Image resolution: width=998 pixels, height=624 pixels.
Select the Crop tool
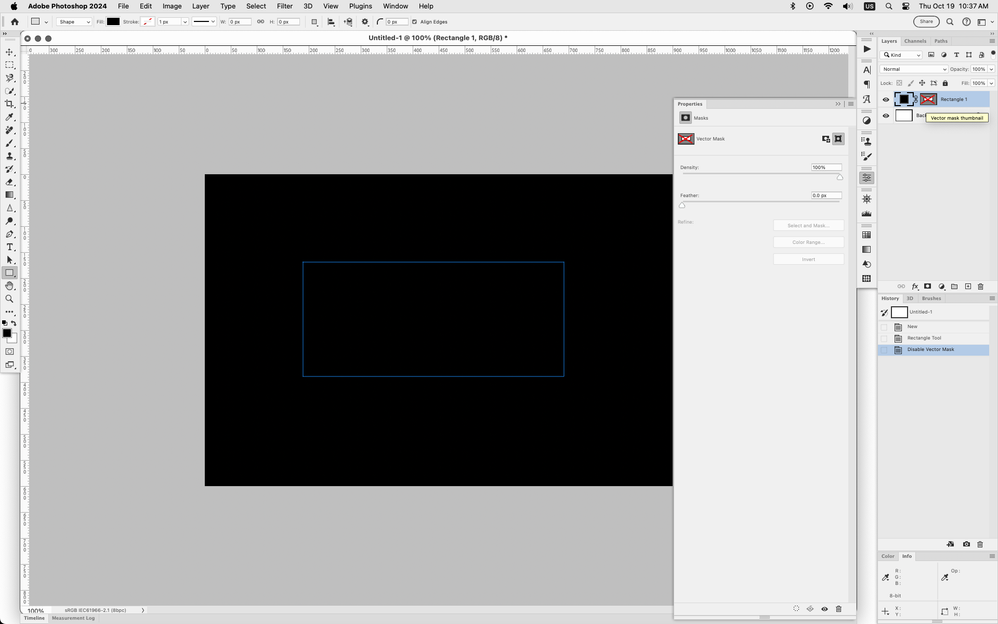click(x=10, y=104)
